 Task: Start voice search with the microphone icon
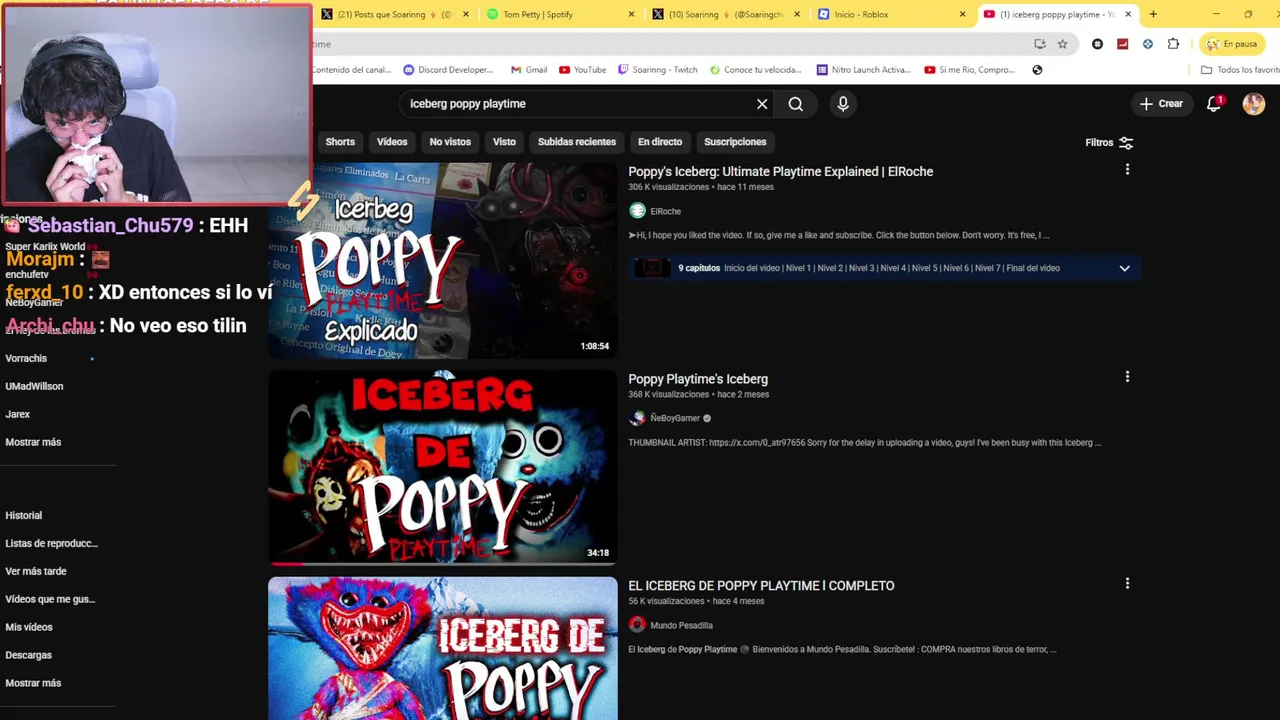click(x=843, y=104)
